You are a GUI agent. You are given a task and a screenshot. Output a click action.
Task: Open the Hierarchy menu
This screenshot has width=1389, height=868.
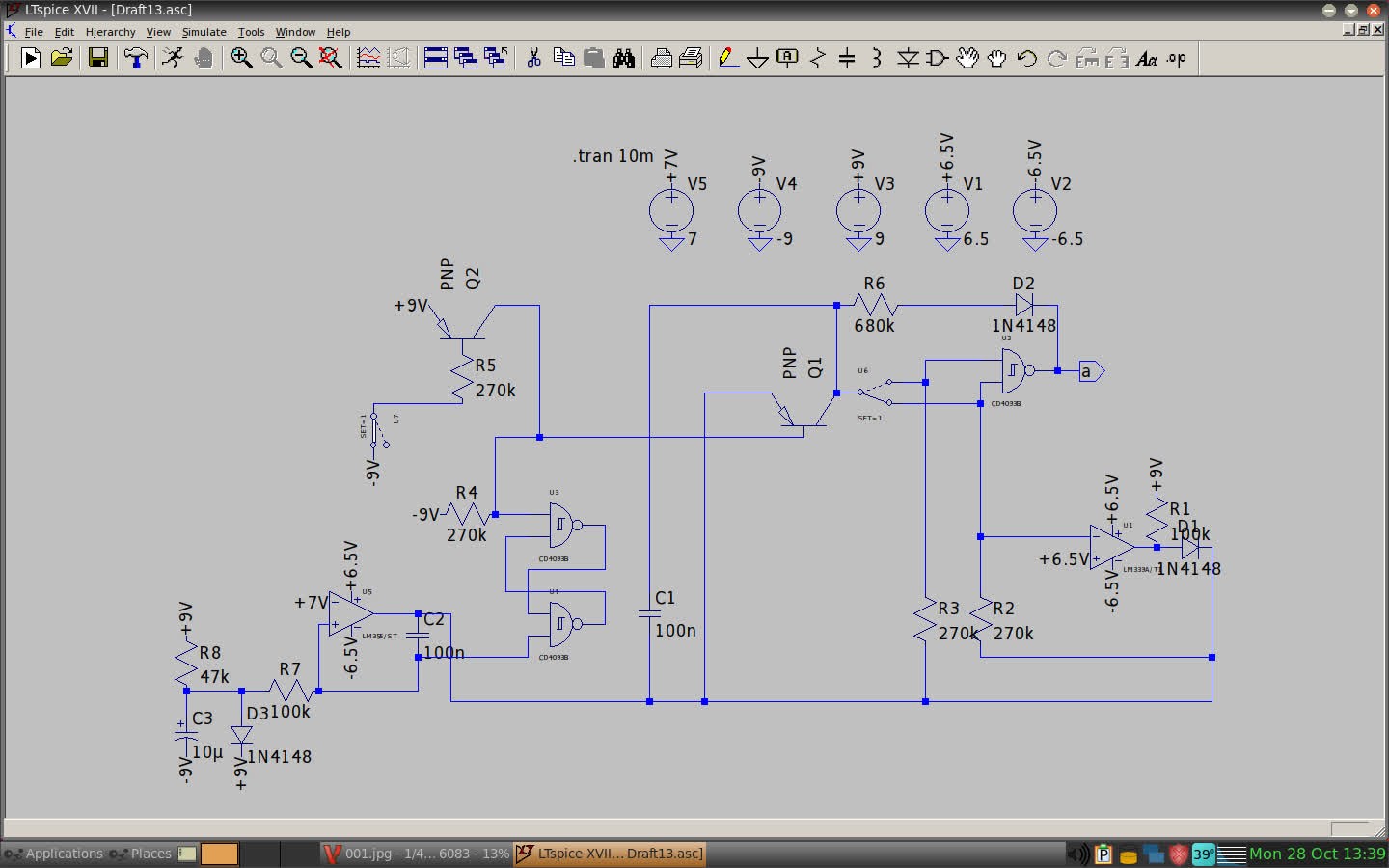click(x=110, y=32)
